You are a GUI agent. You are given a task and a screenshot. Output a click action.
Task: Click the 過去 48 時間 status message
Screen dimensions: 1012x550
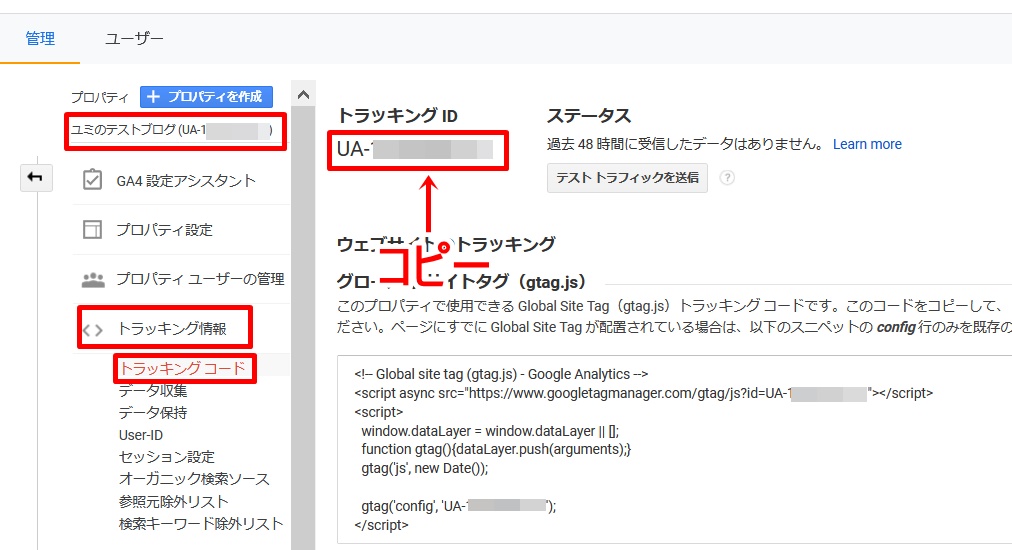click(x=685, y=144)
